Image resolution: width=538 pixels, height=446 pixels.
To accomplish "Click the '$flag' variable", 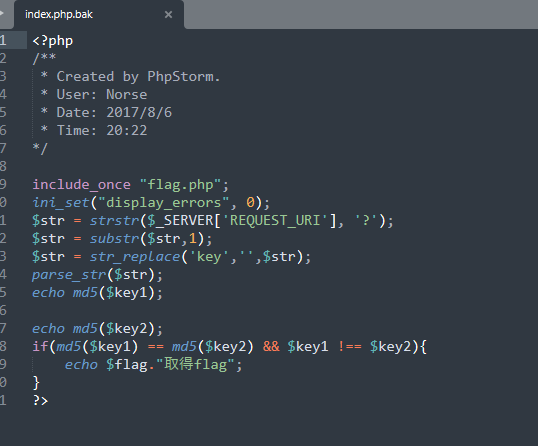I will coord(127,364).
